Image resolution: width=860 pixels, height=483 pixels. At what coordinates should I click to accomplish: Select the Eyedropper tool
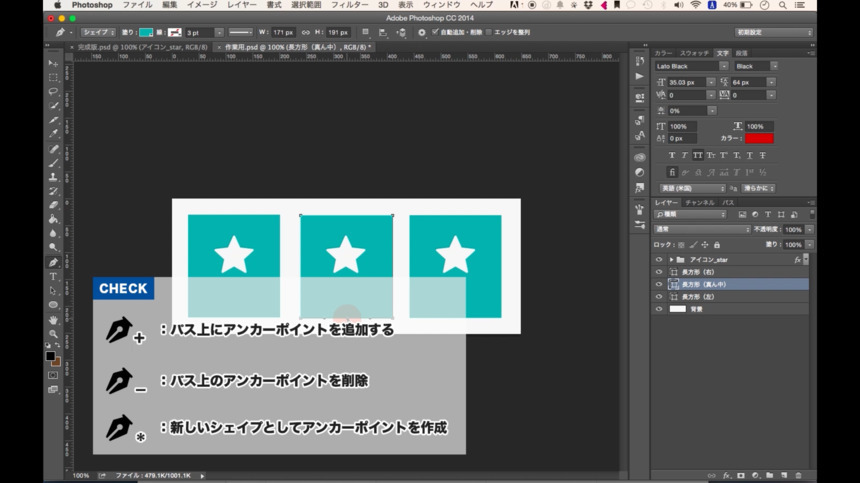(53, 134)
